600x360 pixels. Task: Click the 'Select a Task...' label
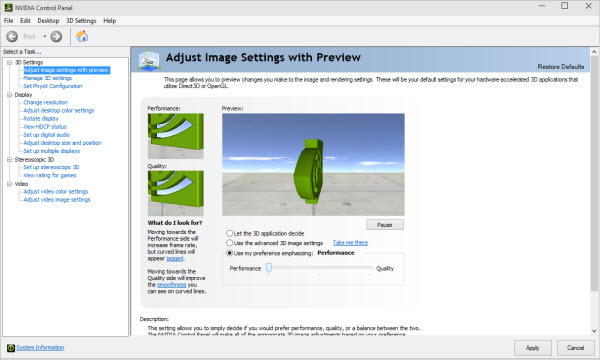(x=22, y=52)
